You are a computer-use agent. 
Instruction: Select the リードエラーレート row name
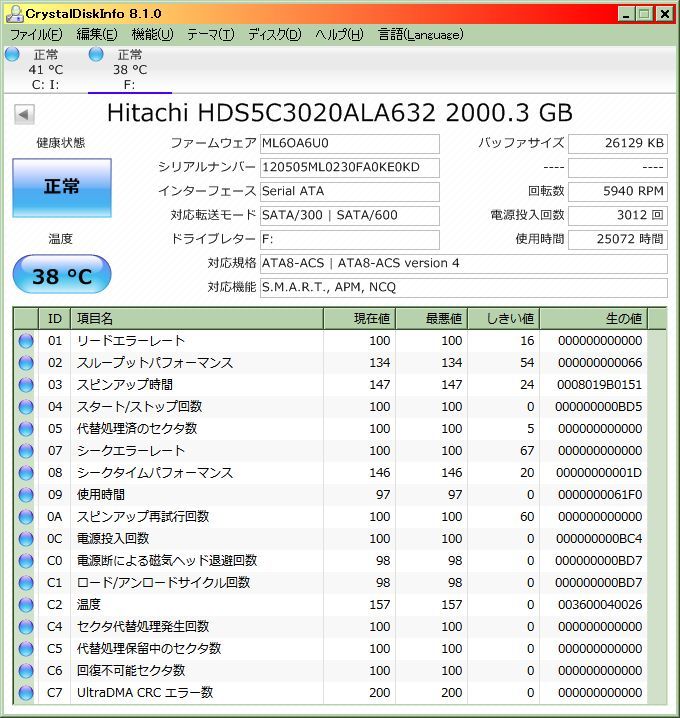click(x=131, y=341)
